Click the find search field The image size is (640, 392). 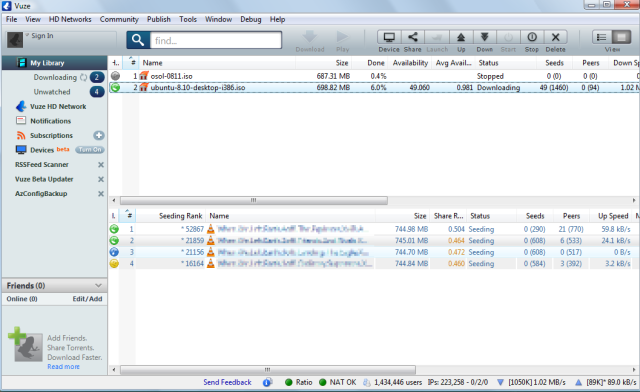click(216, 40)
